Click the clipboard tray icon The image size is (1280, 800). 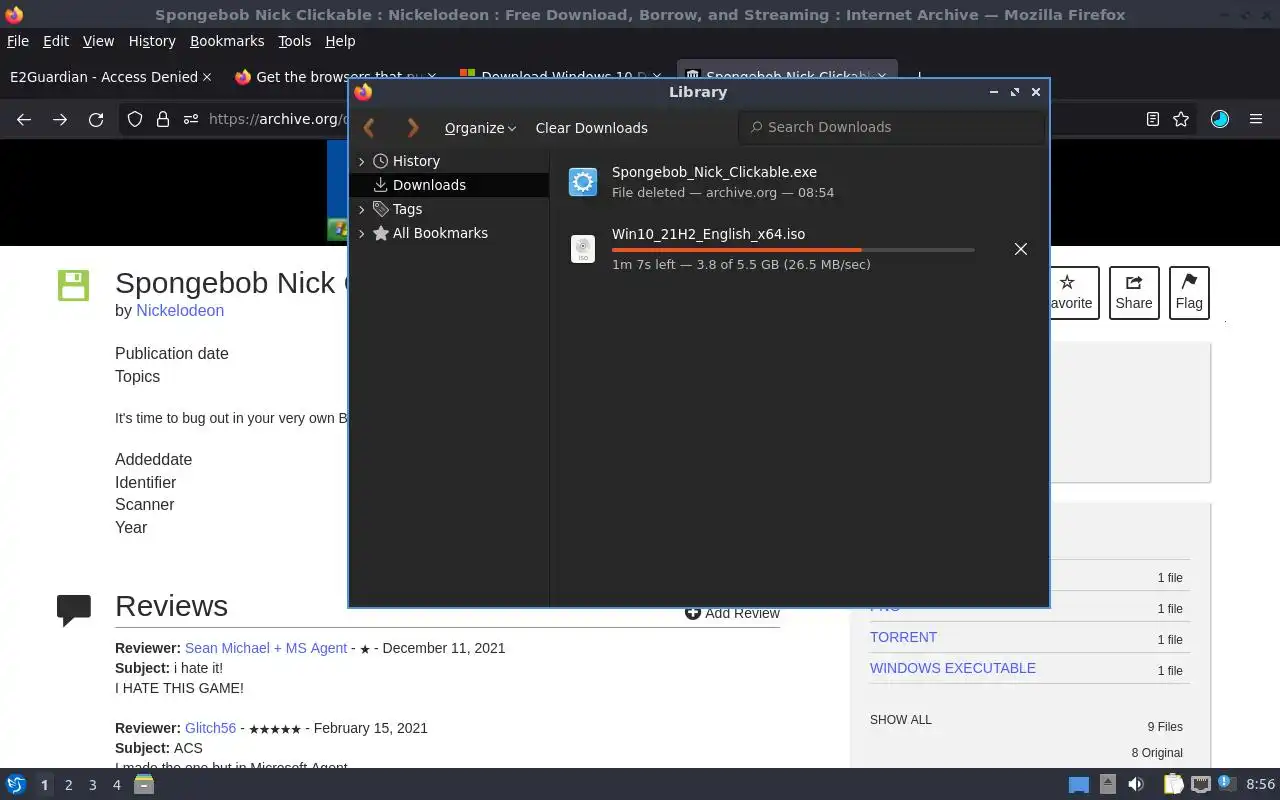click(1172, 785)
